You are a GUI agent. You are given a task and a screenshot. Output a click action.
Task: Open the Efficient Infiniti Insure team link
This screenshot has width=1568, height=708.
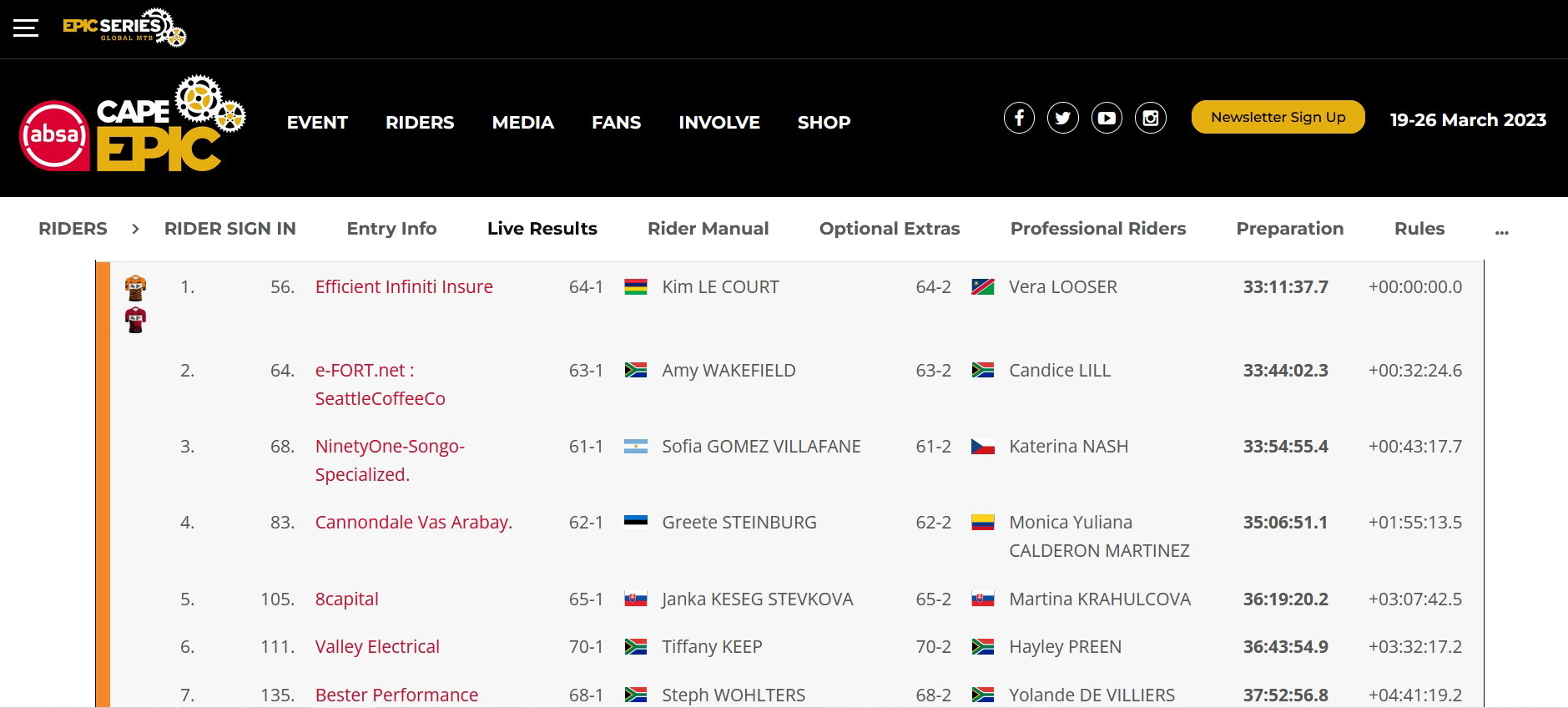click(404, 287)
